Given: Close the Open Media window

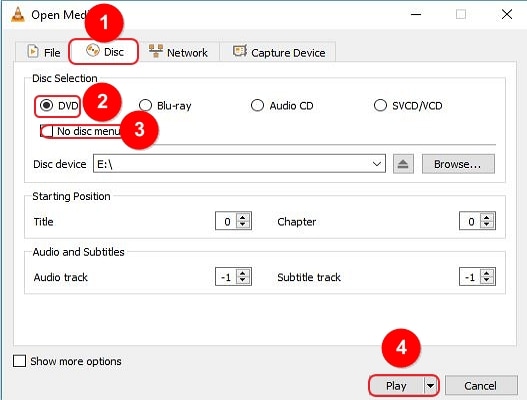Looking at the screenshot, I should point(507,14).
